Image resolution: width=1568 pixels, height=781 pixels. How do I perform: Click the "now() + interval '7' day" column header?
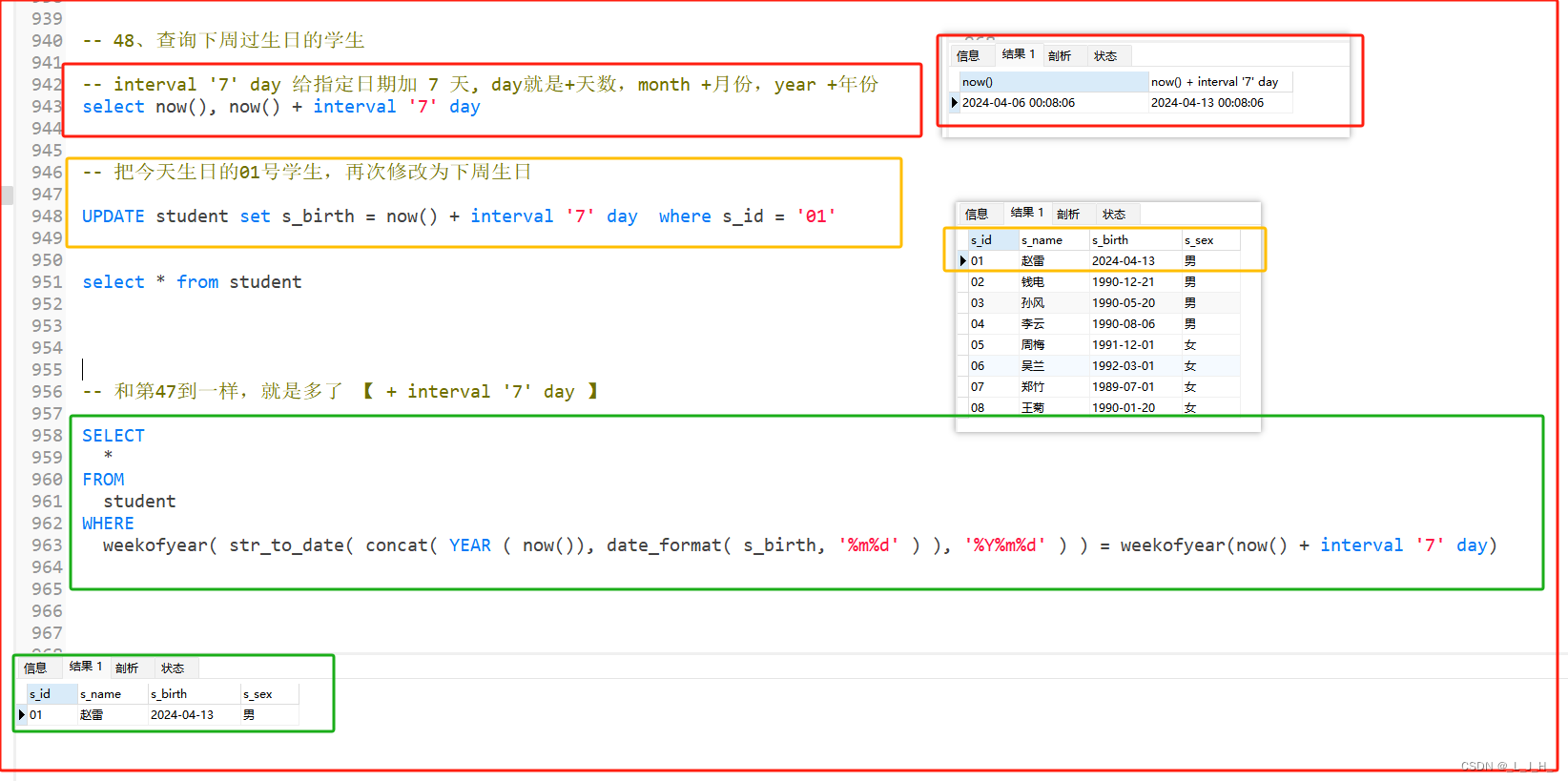pos(1221,82)
